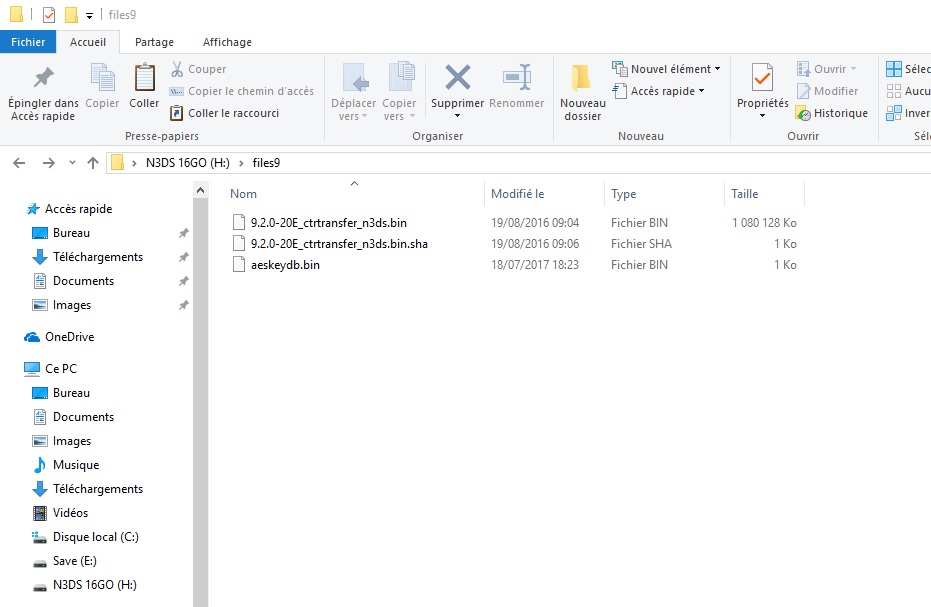
Task: Open the Affichage ribbon tab
Action: point(227,42)
